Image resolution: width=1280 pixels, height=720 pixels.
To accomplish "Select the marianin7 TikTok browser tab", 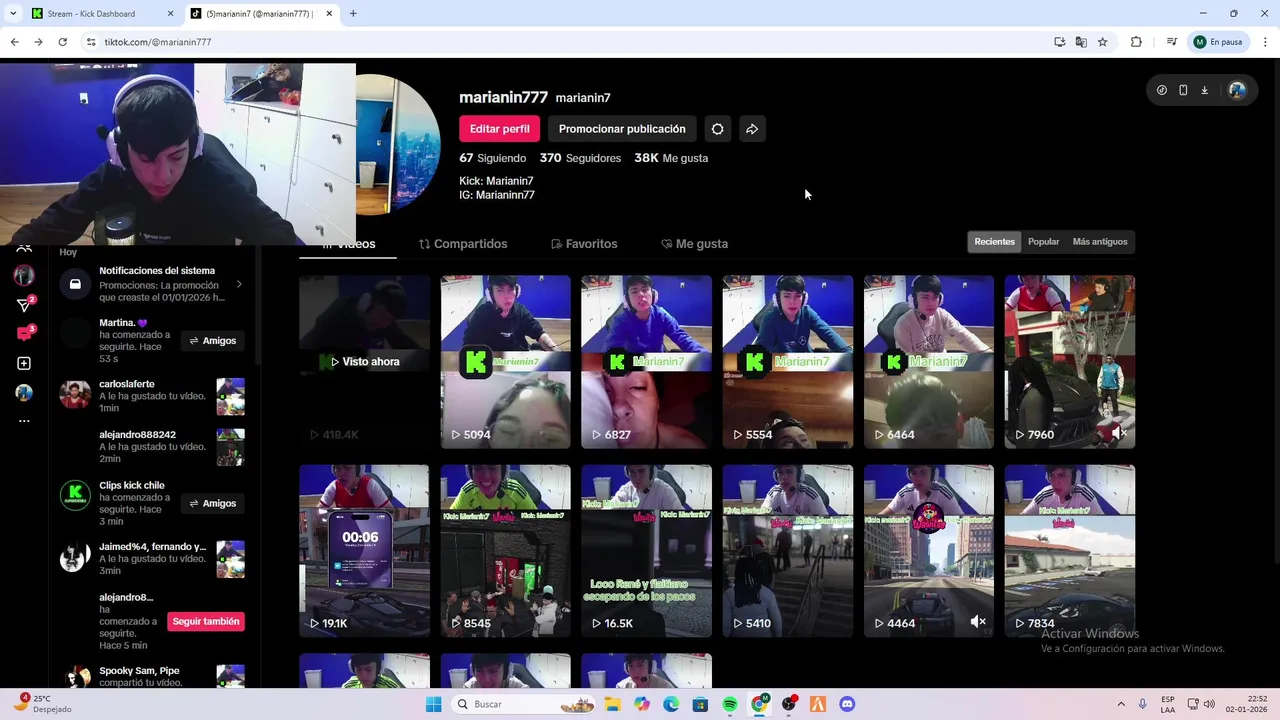I will click(x=260, y=14).
